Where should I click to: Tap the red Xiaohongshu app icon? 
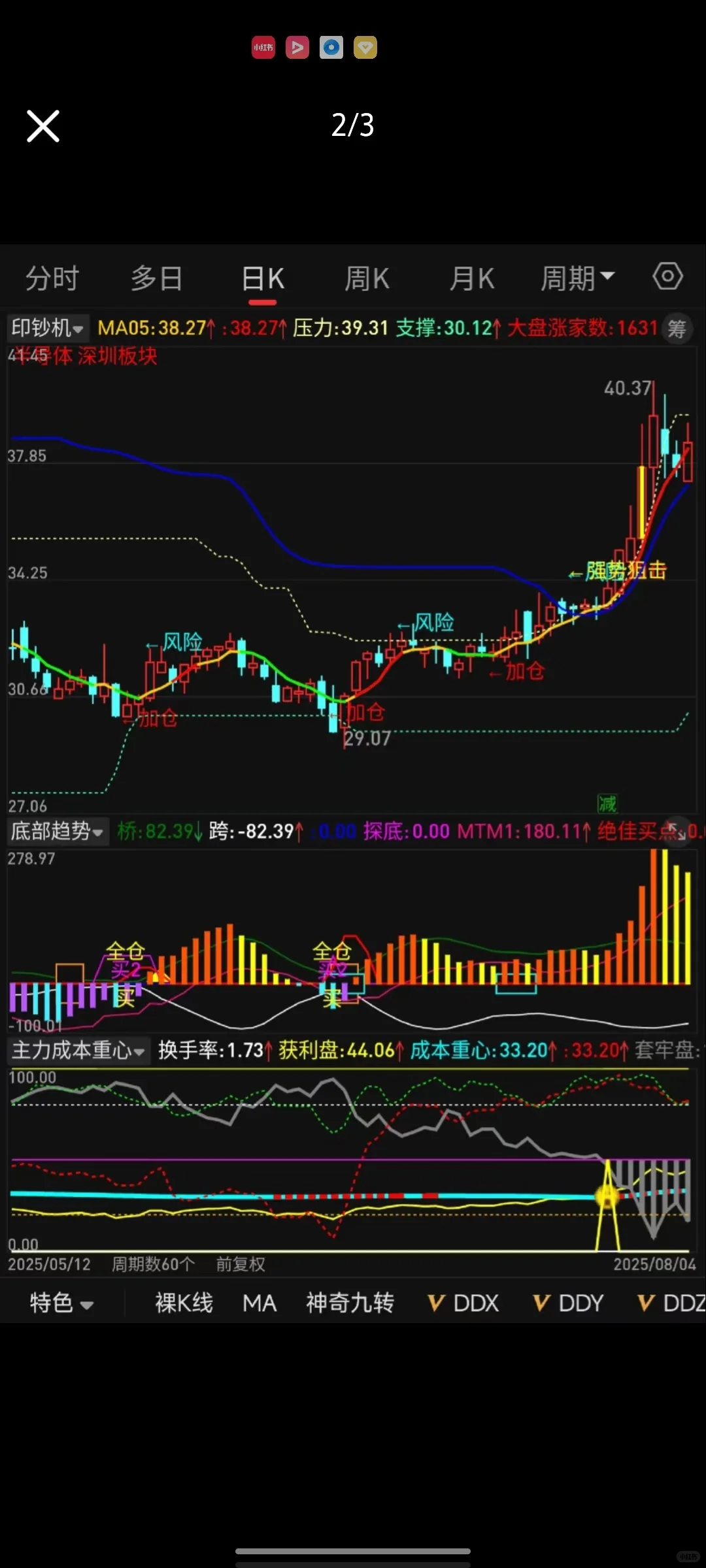[263, 48]
